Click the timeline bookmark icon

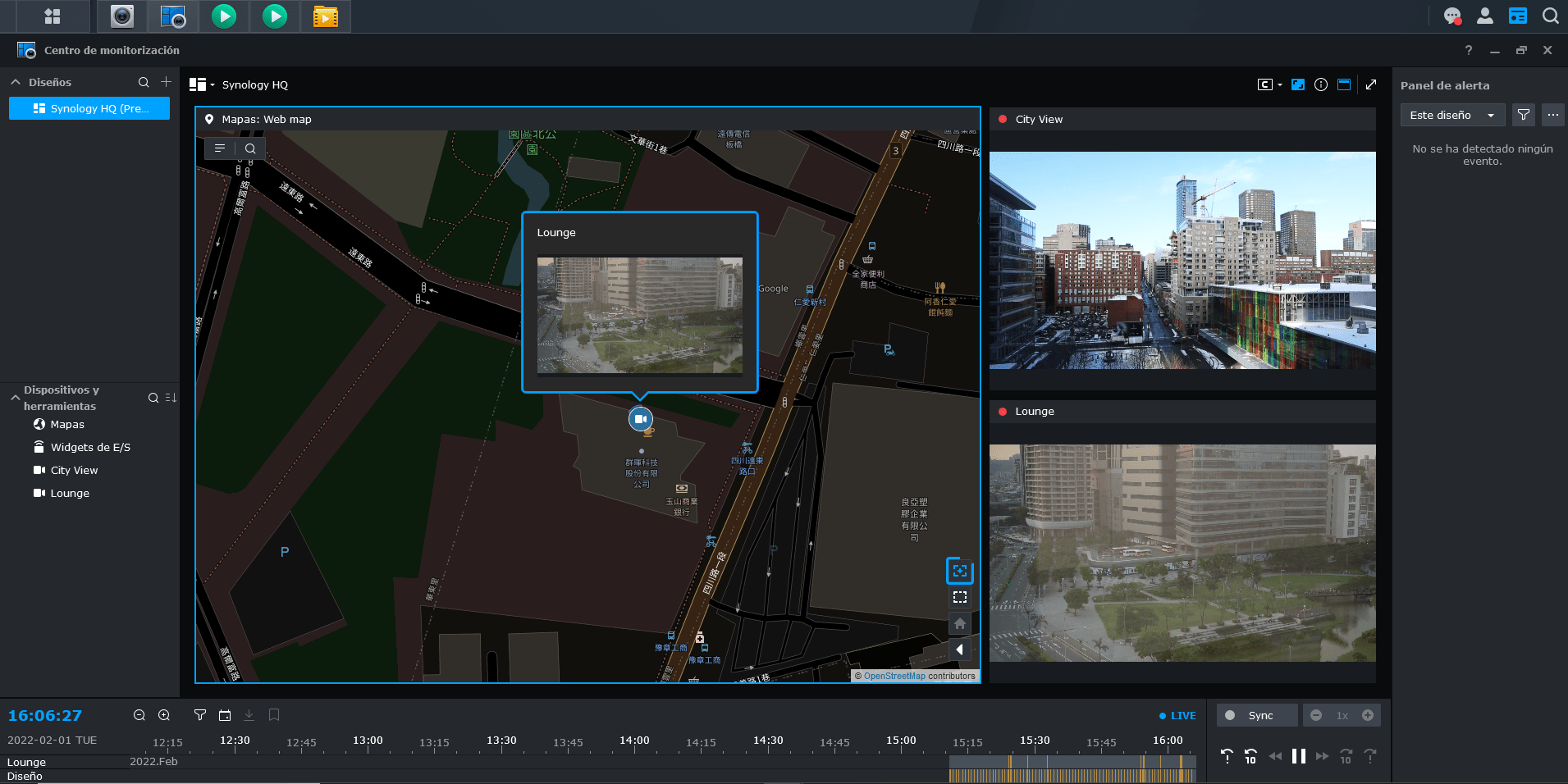click(x=274, y=715)
